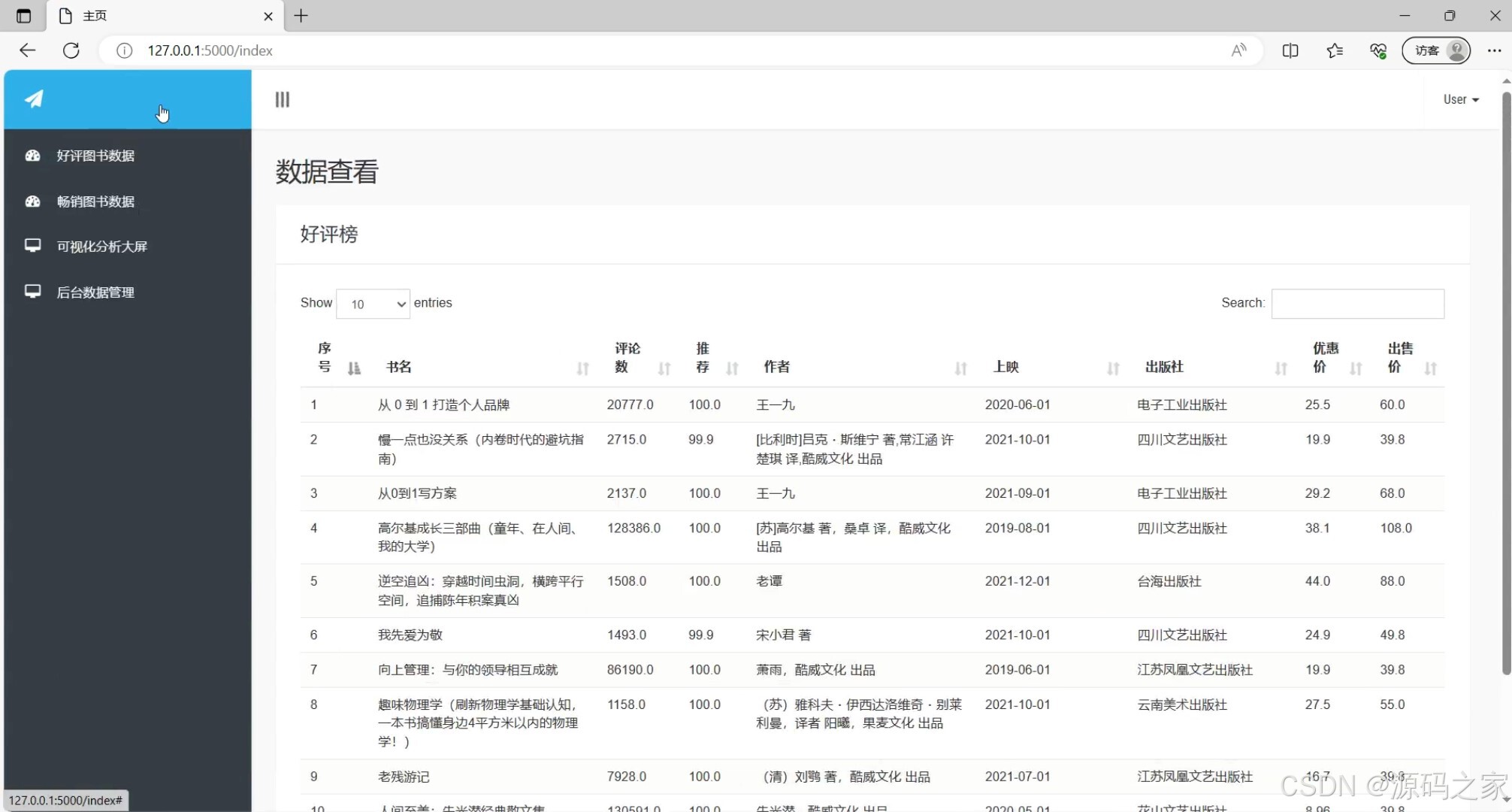Image resolution: width=1512 pixels, height=812 pixels.
Task: Select 后台数据管理 in the sidebar menu
Action: (95, 292)
